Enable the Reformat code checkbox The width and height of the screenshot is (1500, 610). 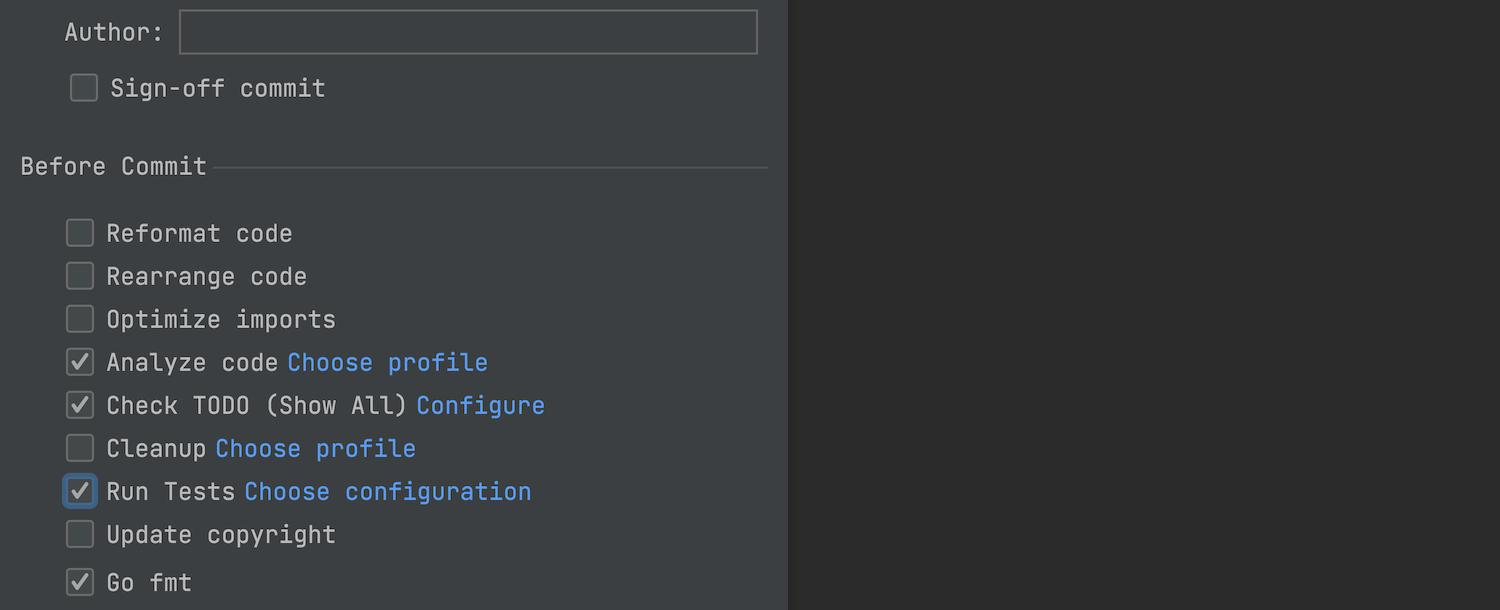coord(80,233)
